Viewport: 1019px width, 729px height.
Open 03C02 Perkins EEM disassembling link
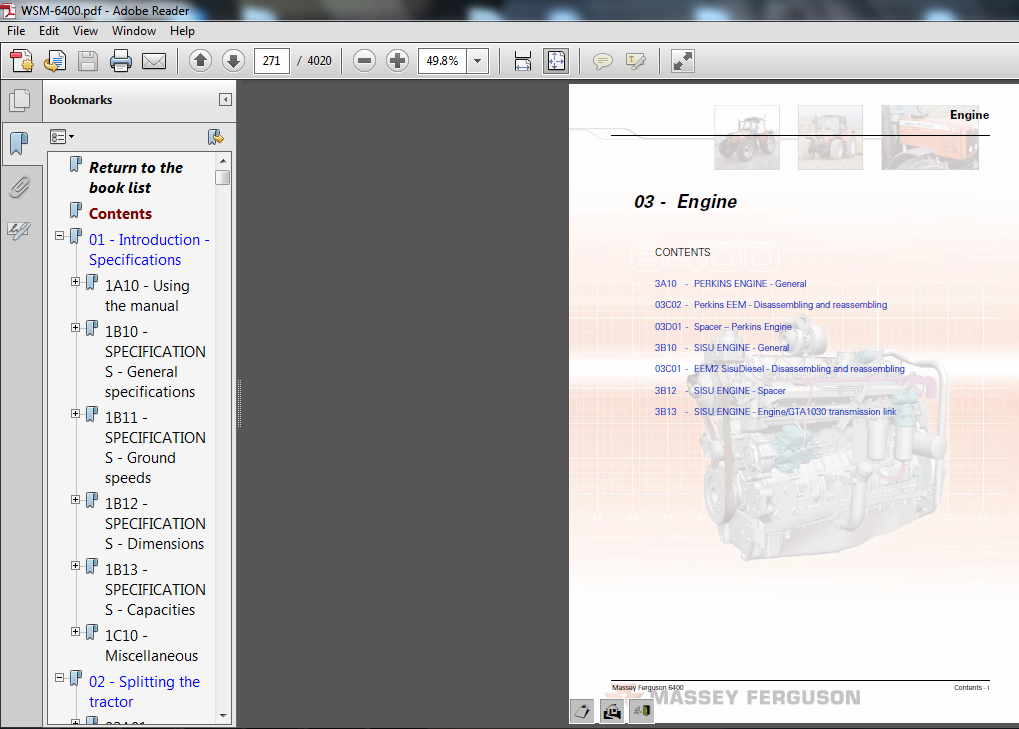click(x=771, y=305)
